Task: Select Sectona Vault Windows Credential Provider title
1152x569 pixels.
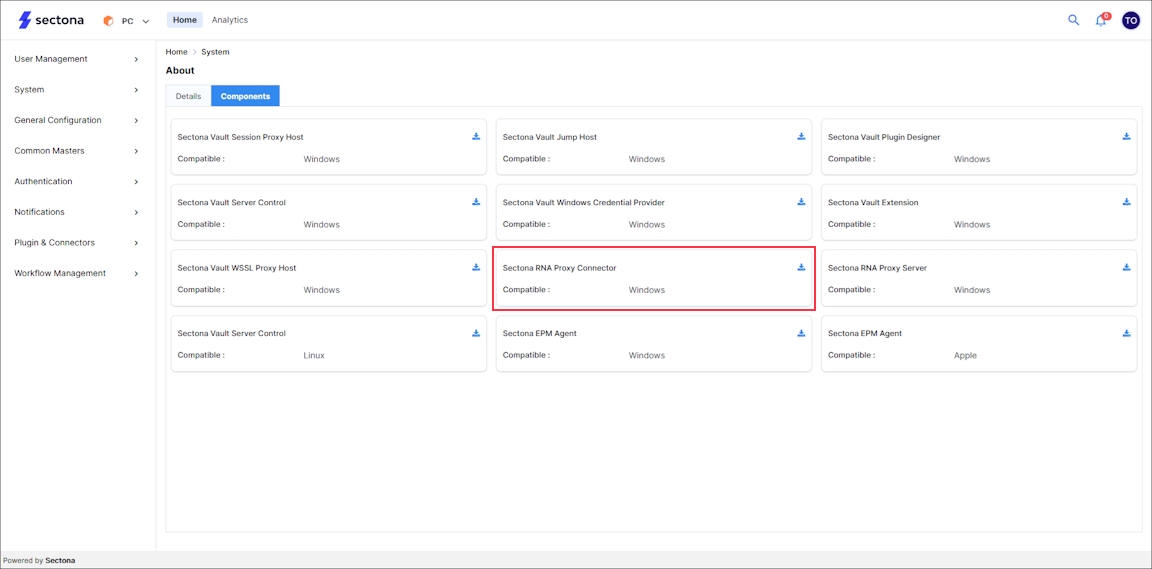Action: [x=583, y=202]
